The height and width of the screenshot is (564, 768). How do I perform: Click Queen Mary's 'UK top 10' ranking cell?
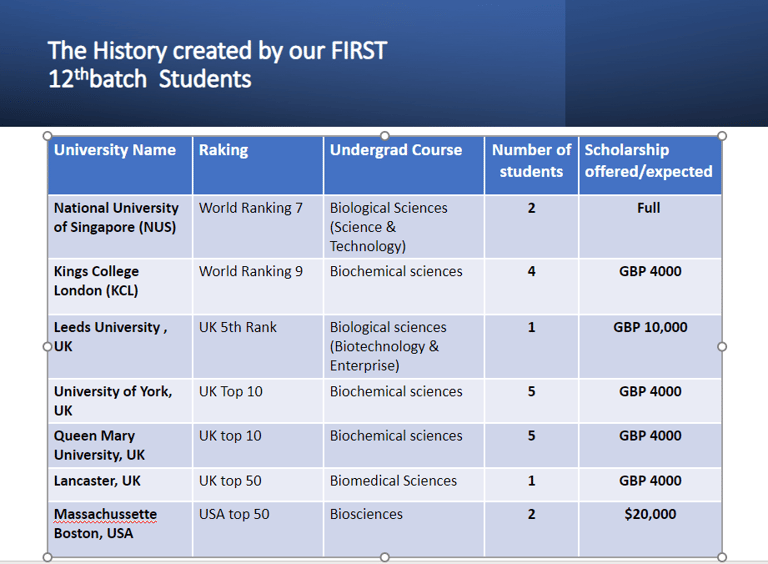click(258, 445)
